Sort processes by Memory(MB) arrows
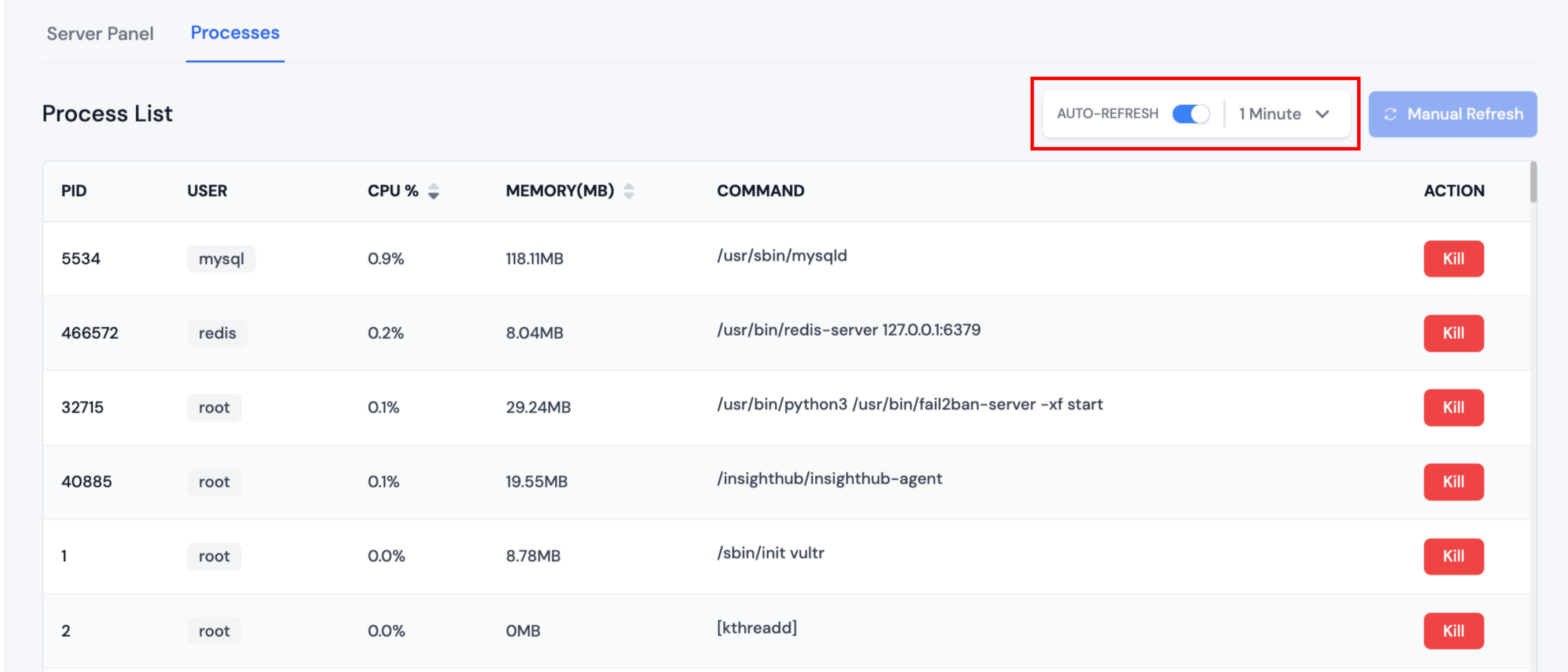The width and height of the screenshot is (1568, 672). (x=629, y=191)
